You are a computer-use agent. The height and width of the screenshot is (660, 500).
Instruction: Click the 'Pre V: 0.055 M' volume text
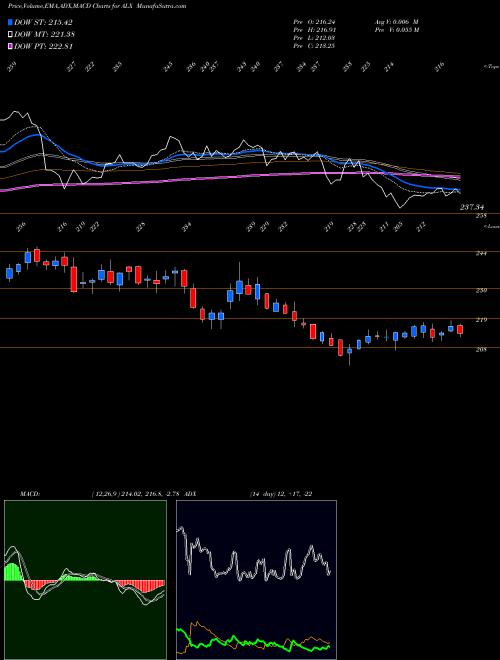click(x=396, y=30)
